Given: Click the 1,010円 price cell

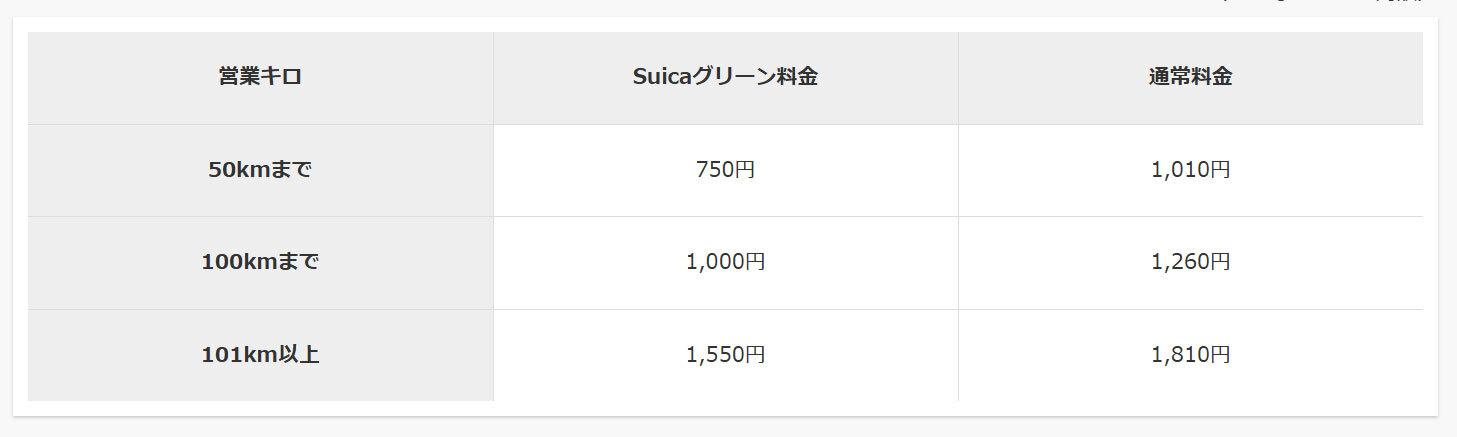Looking at the screenshot, I should point(1190,170).
